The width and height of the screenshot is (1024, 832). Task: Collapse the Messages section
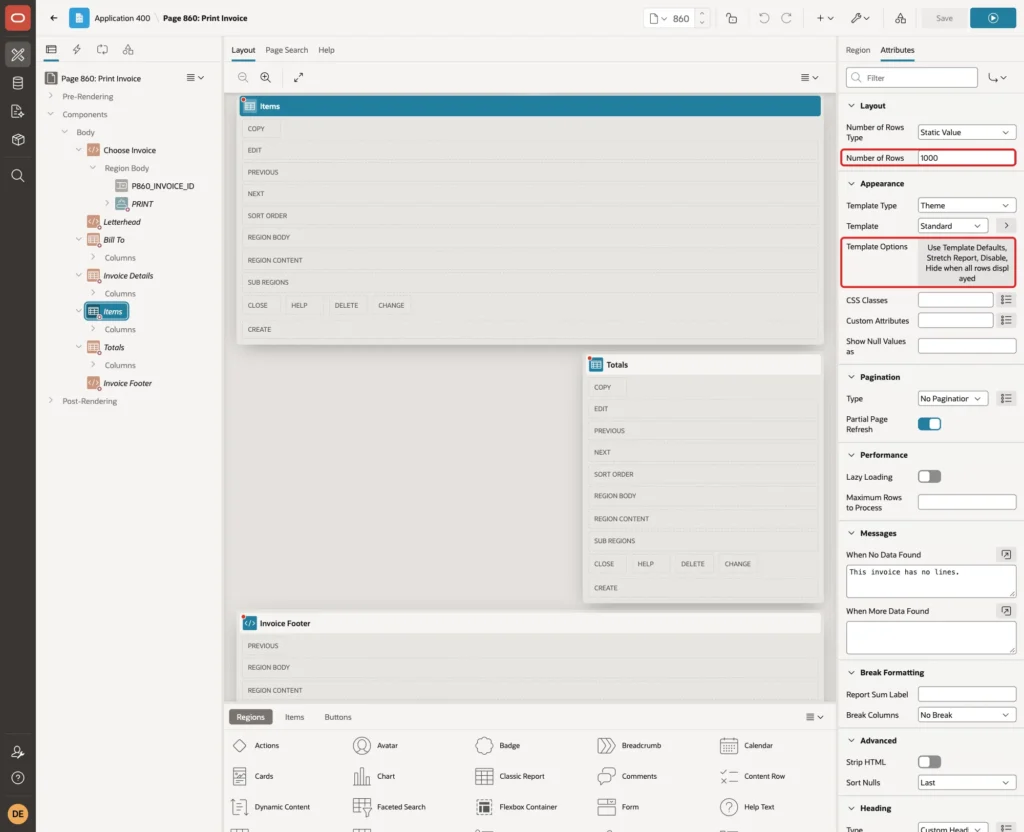[x=851, y=534]
